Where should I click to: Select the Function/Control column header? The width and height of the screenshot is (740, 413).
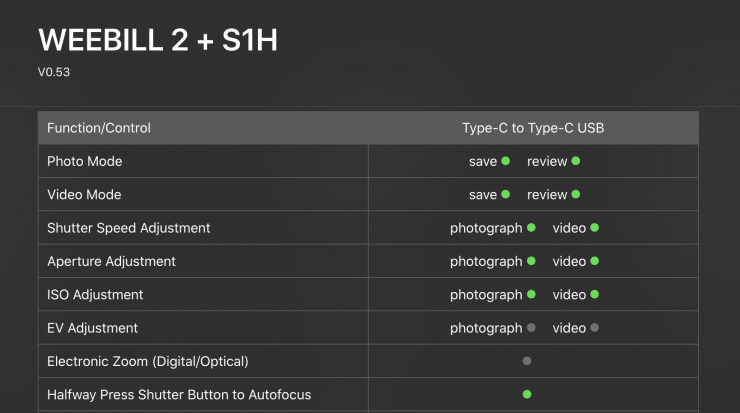coord(99,128)
